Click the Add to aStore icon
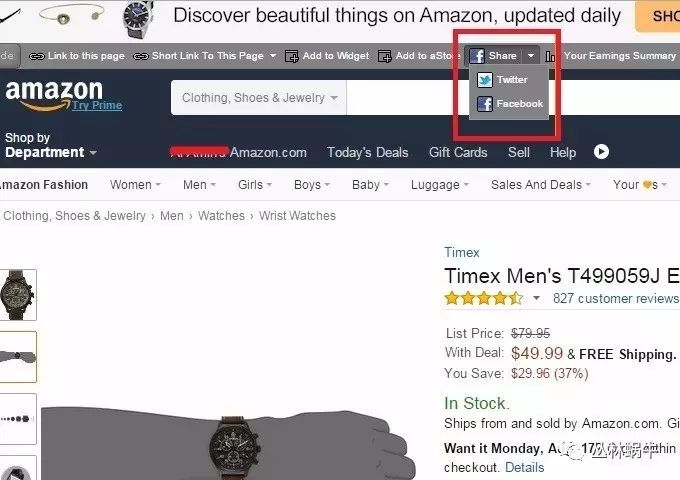 tap(384, 56)
